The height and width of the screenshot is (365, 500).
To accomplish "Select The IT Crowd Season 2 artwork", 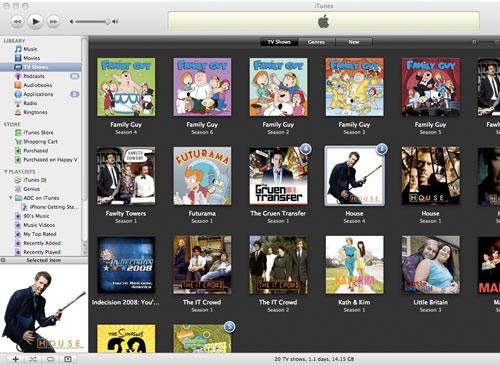I will point(278,265).
